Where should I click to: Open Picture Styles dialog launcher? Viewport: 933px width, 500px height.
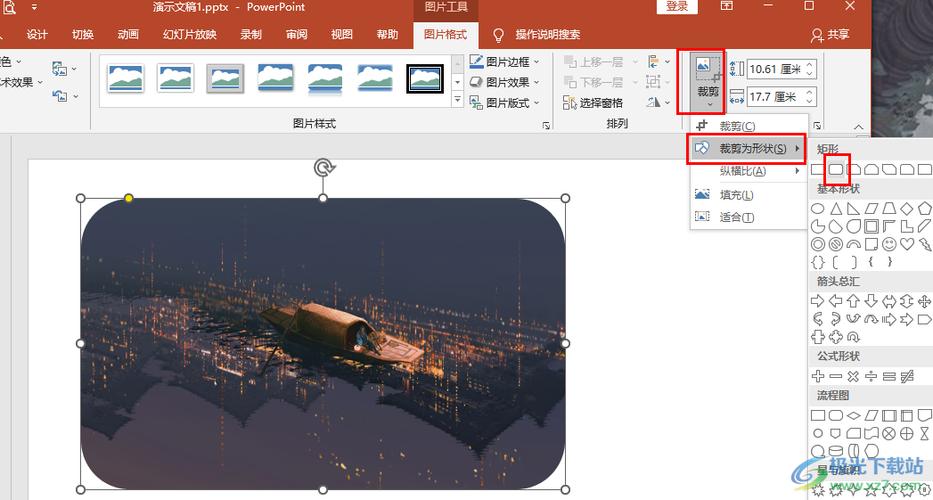click(x=546, y=126)
